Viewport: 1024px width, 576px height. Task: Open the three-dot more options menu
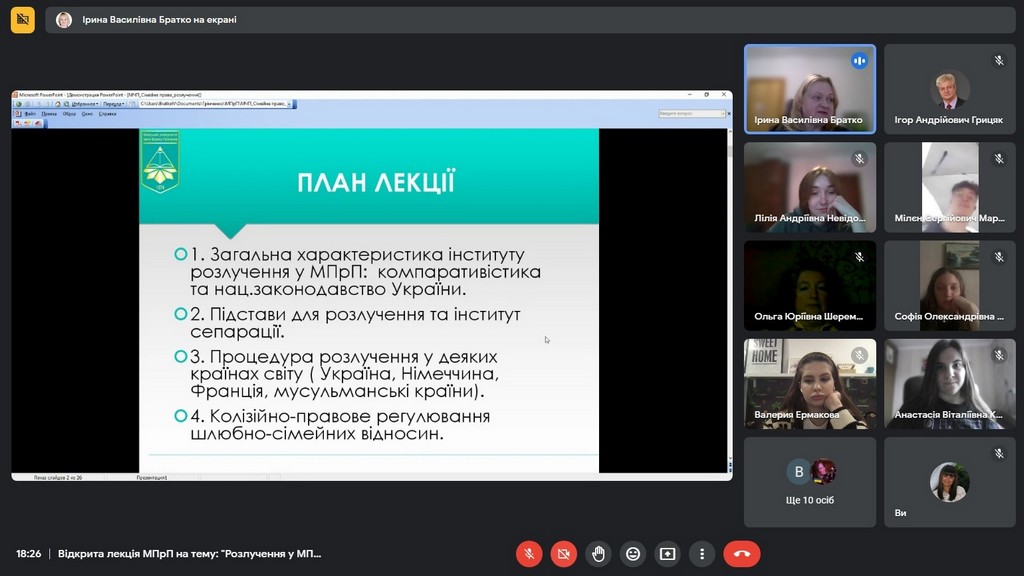point(702,553)
